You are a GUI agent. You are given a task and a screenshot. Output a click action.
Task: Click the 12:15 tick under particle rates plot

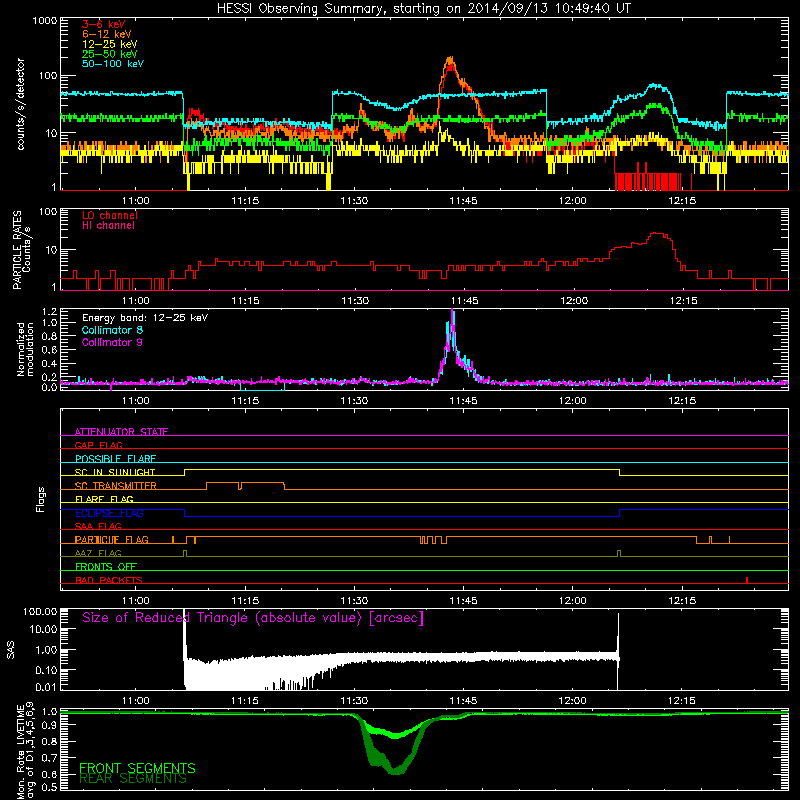pos(684,301)
